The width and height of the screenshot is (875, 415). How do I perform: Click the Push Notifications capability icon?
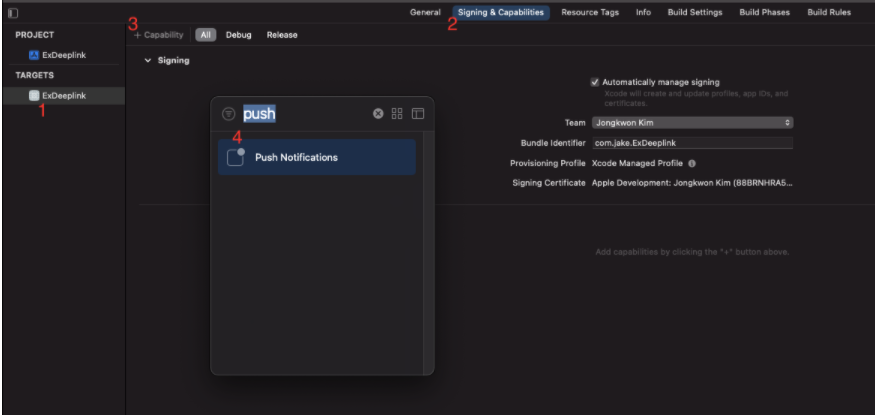[x=235, y=157]
